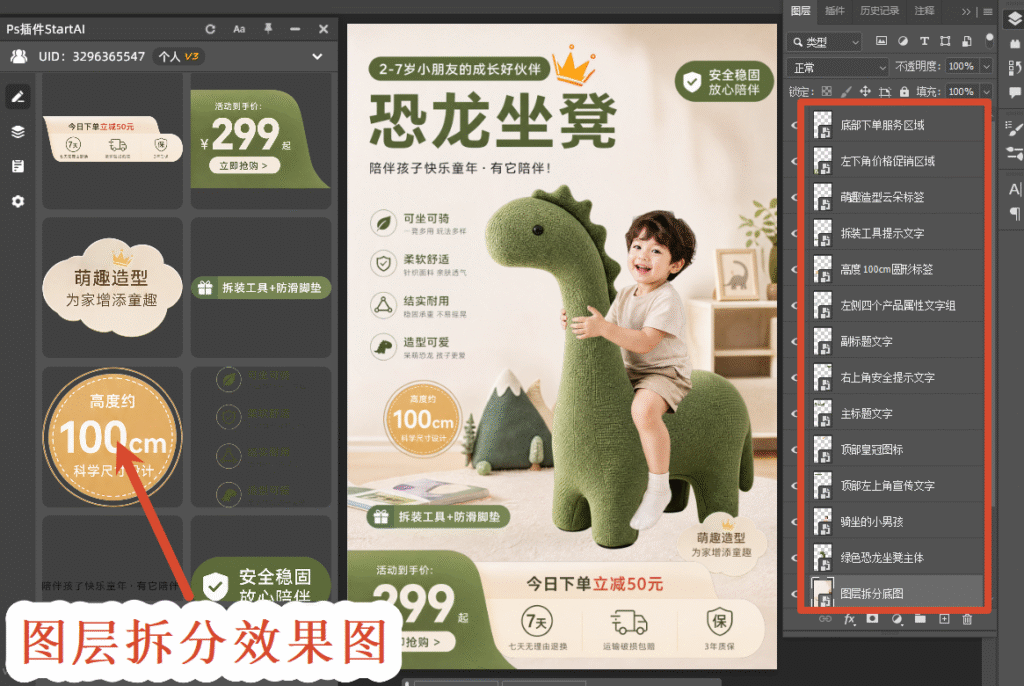The height and width of the screenshot is (686, 1024).
Task: Select the 绿色恐龙坐凳主体 layer
Action: tap(893, 557)
